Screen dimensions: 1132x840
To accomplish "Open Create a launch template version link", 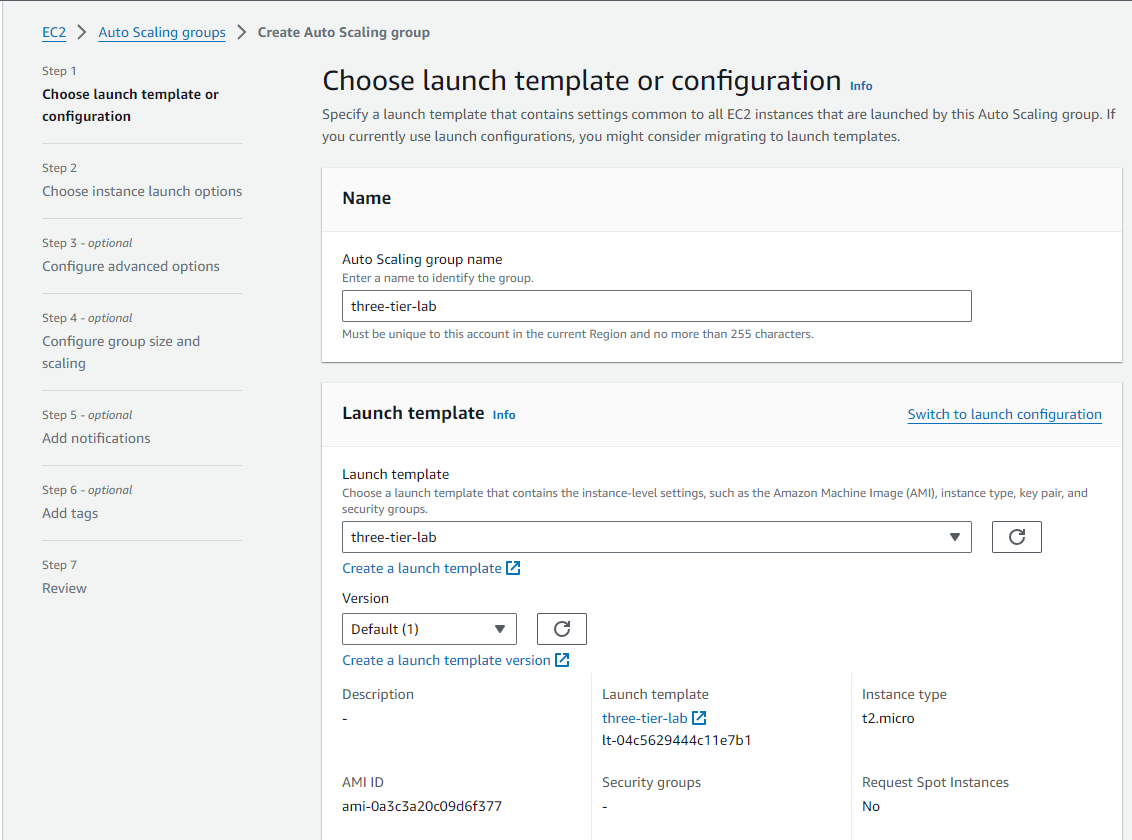I will (446, 660).
